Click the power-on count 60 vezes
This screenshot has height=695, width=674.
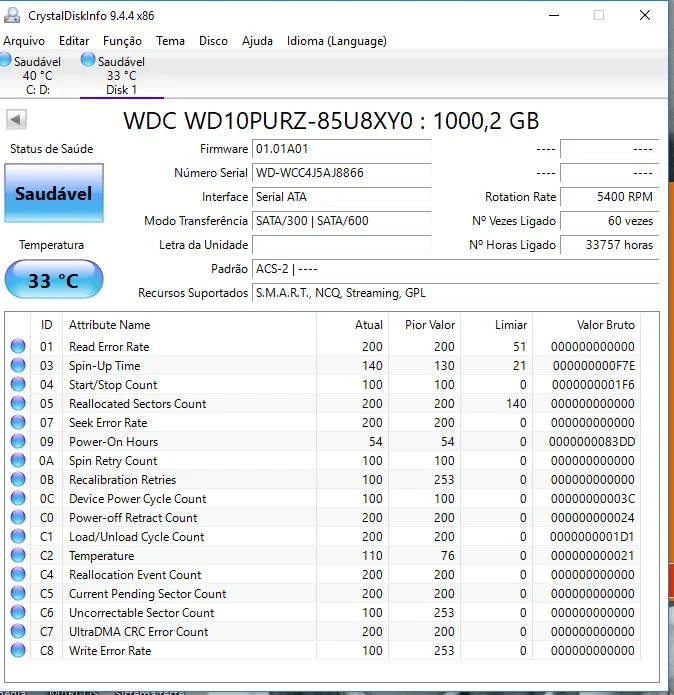(609, 221)
